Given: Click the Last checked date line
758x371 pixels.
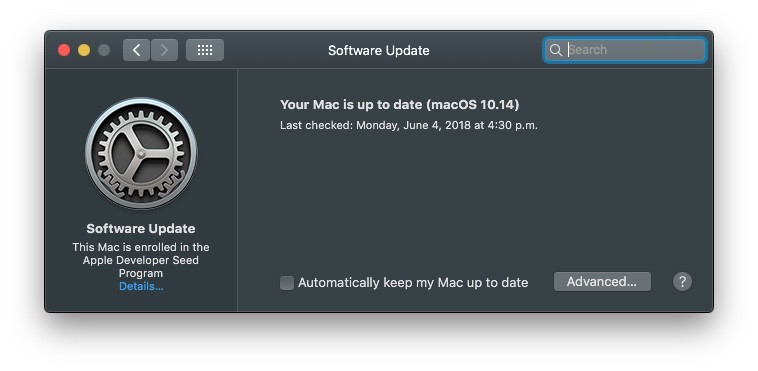Looking at the screenshot, I should (x=409, y=125).
